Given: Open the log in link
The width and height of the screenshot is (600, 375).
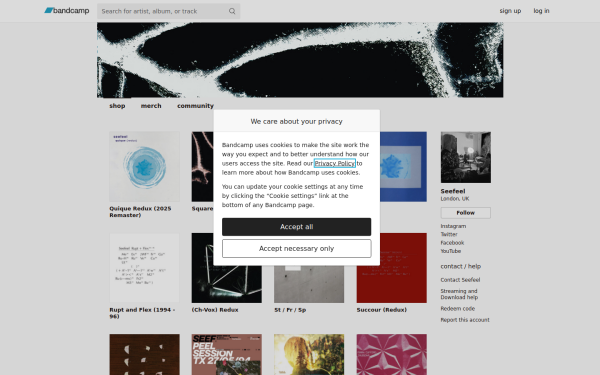Looking at the screenshot, I should click(x=541, y=11).
